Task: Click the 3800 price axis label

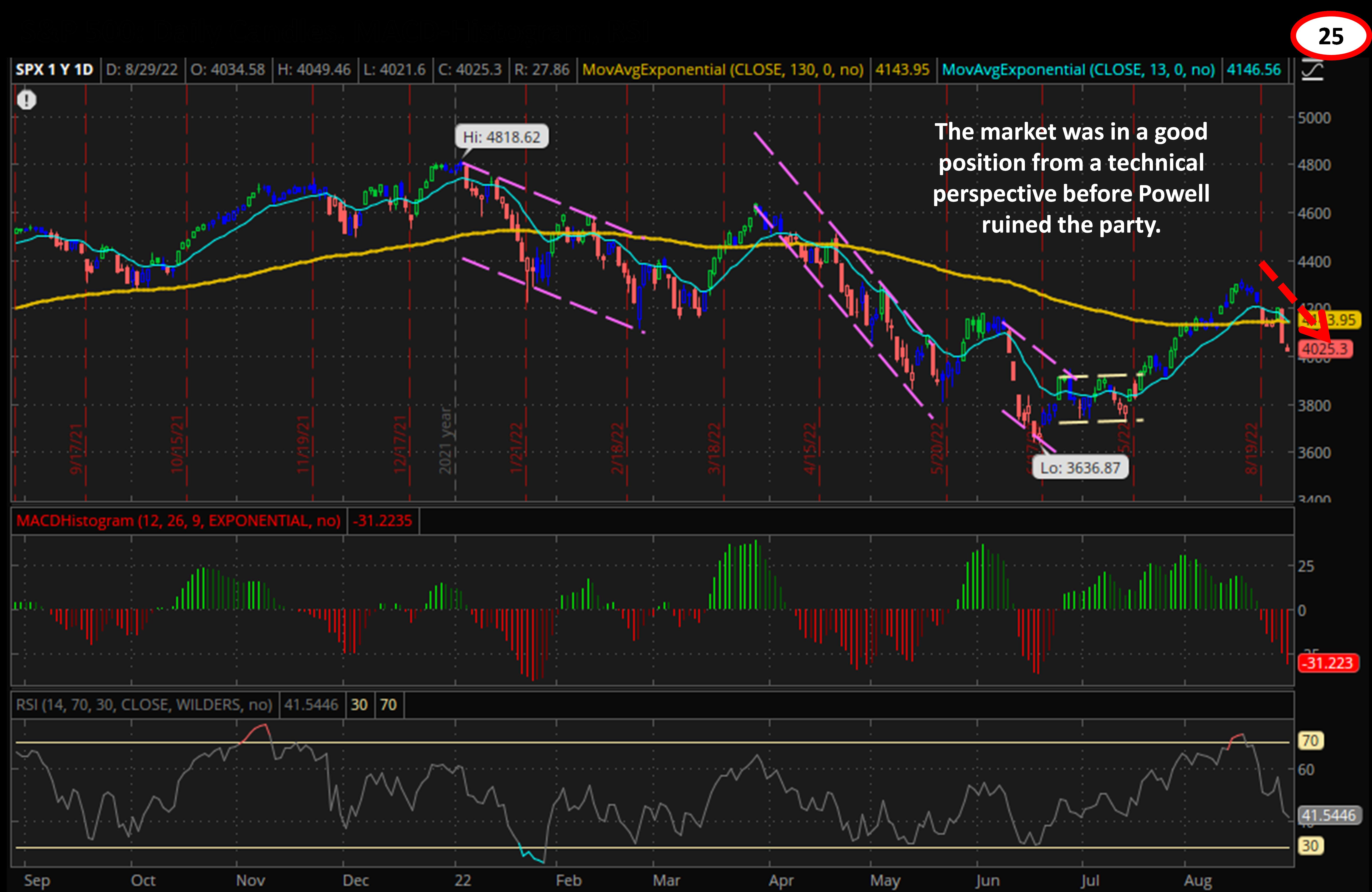Action: coord(1314,406)
